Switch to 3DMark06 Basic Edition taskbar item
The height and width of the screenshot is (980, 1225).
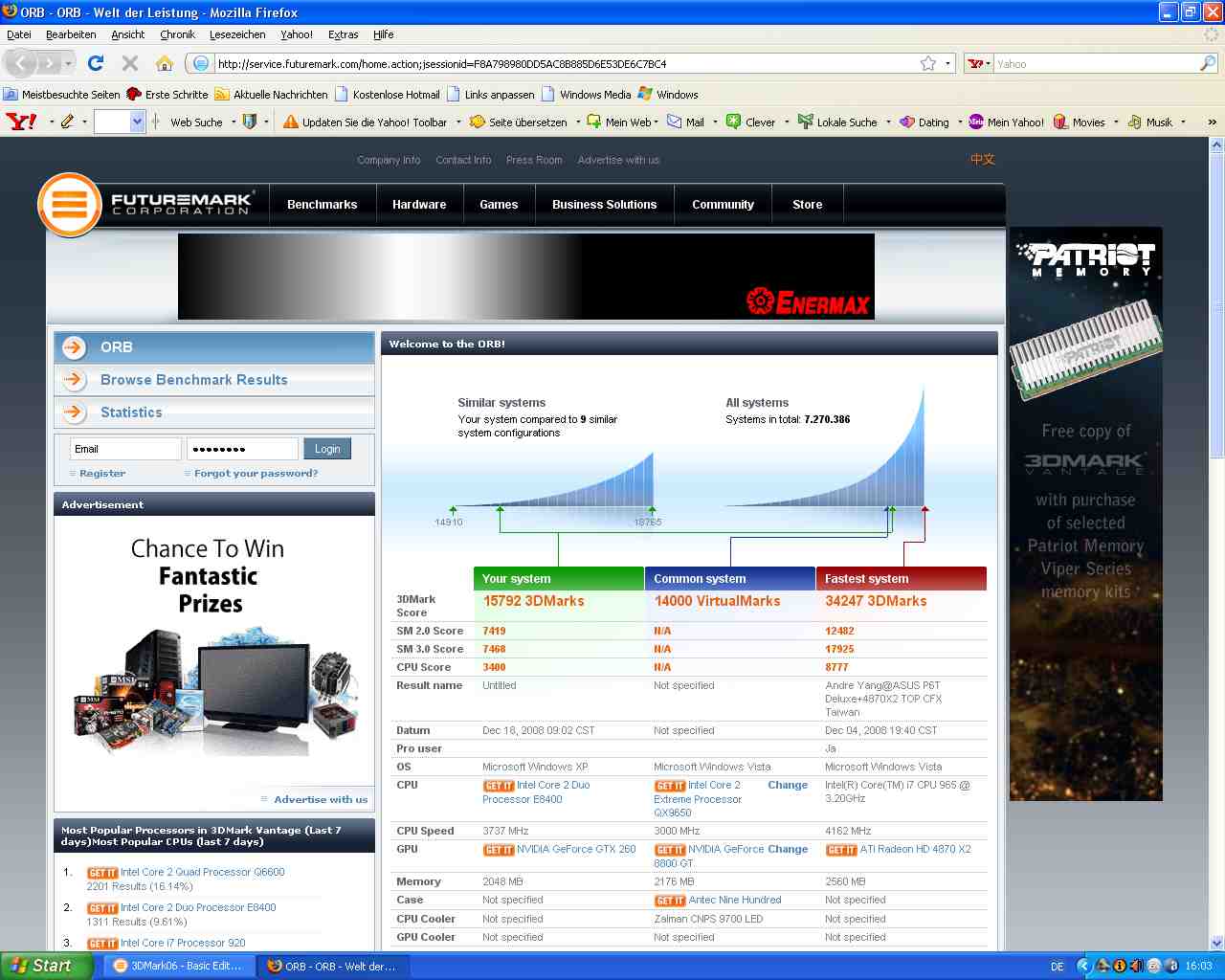(x=178, y=966)
